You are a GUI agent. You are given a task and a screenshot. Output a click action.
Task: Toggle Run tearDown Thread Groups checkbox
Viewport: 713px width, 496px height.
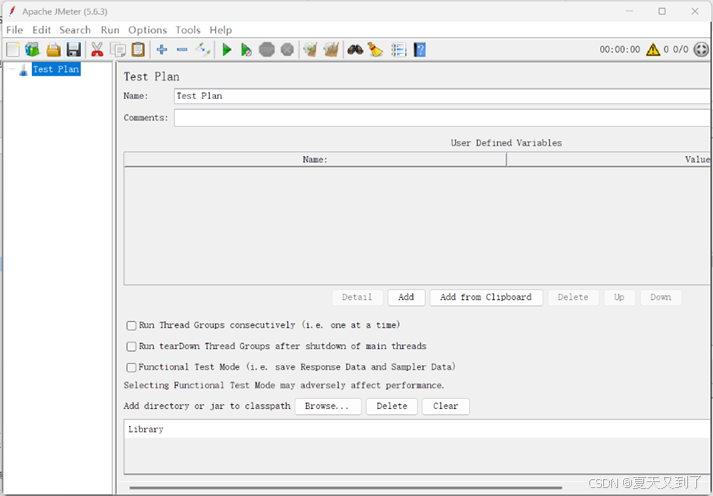coord(131,346)
